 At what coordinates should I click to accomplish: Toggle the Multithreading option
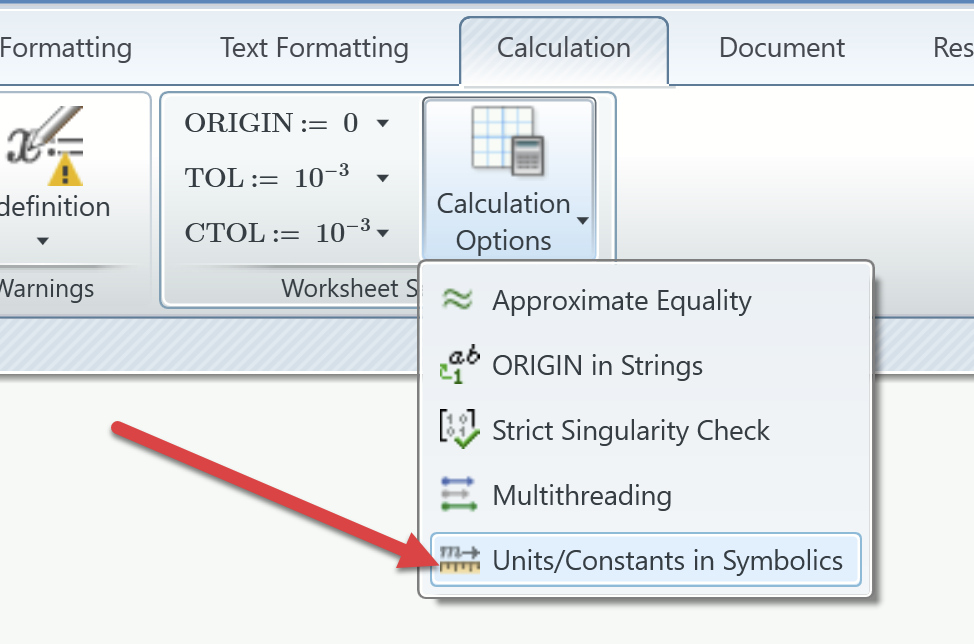(x=581, y=495)
